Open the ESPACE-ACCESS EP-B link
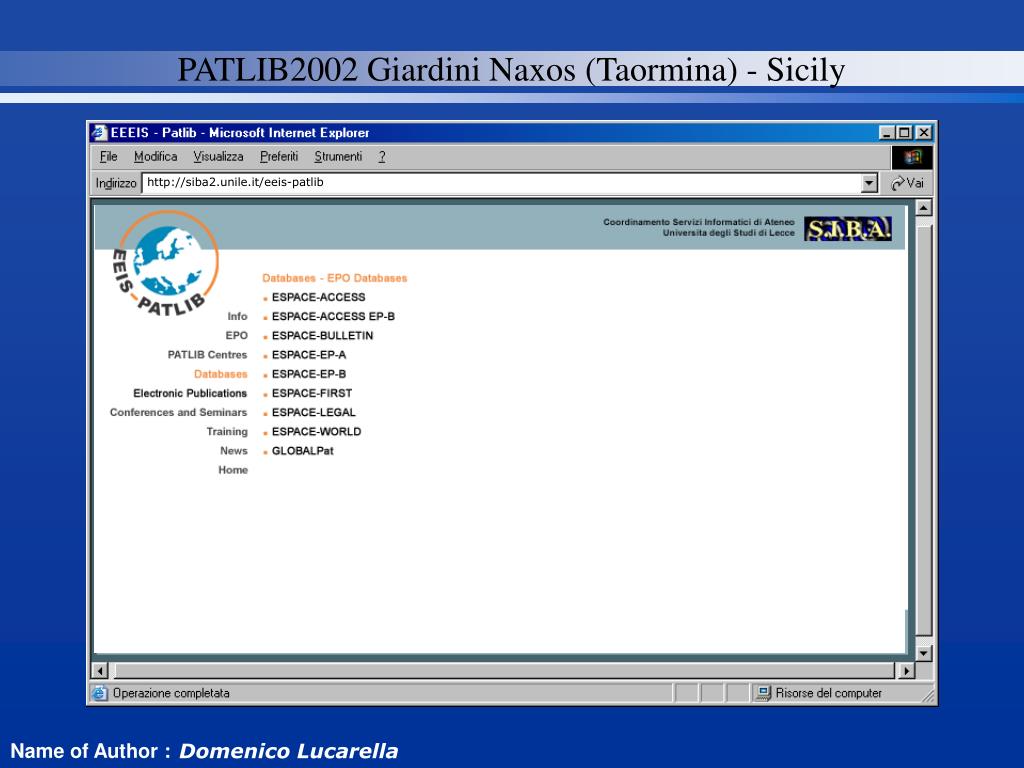Image resolution: width=1024 pixels, height=768 pixels. (x=333, y=316)
